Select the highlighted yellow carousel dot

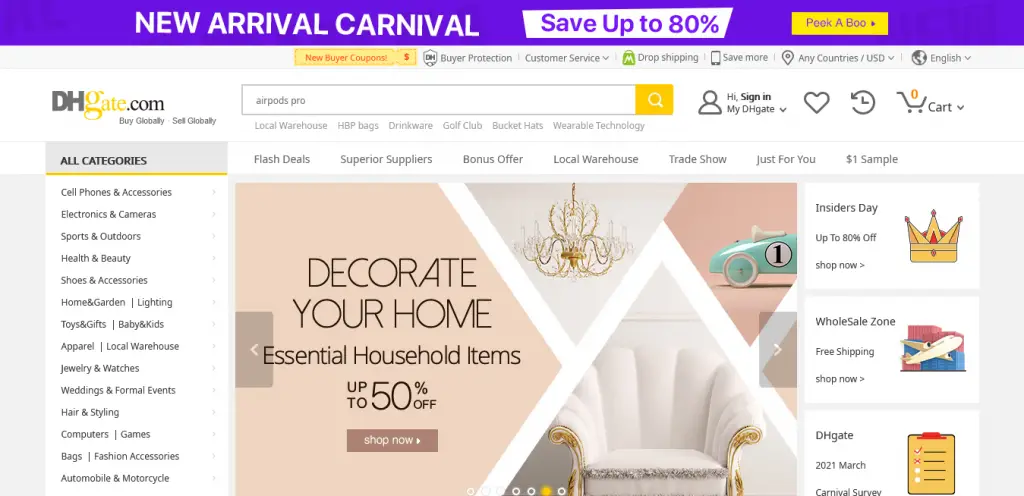click(547, 491)
